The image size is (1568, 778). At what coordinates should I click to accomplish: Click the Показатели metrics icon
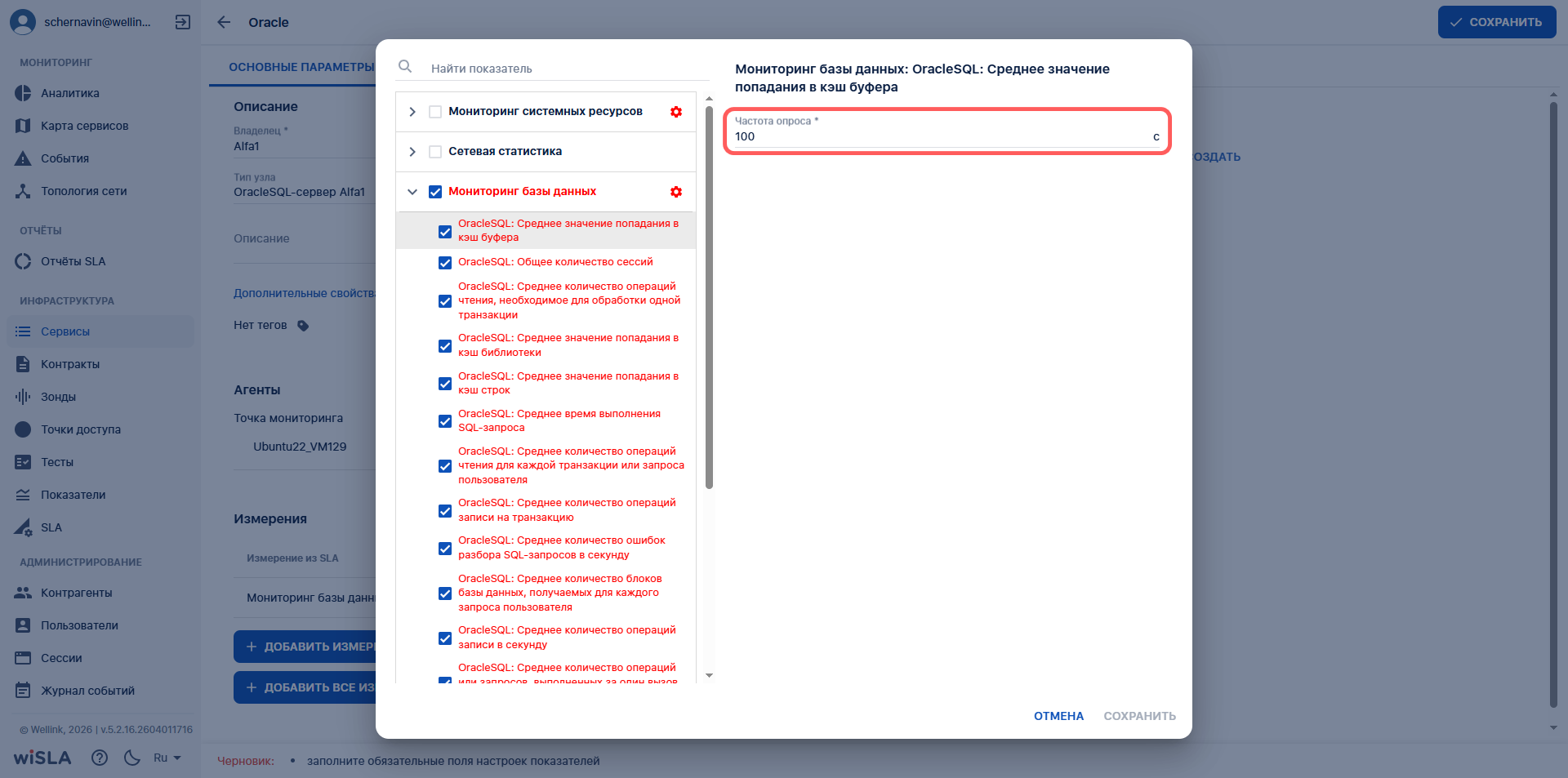click(x=23, y=495)
